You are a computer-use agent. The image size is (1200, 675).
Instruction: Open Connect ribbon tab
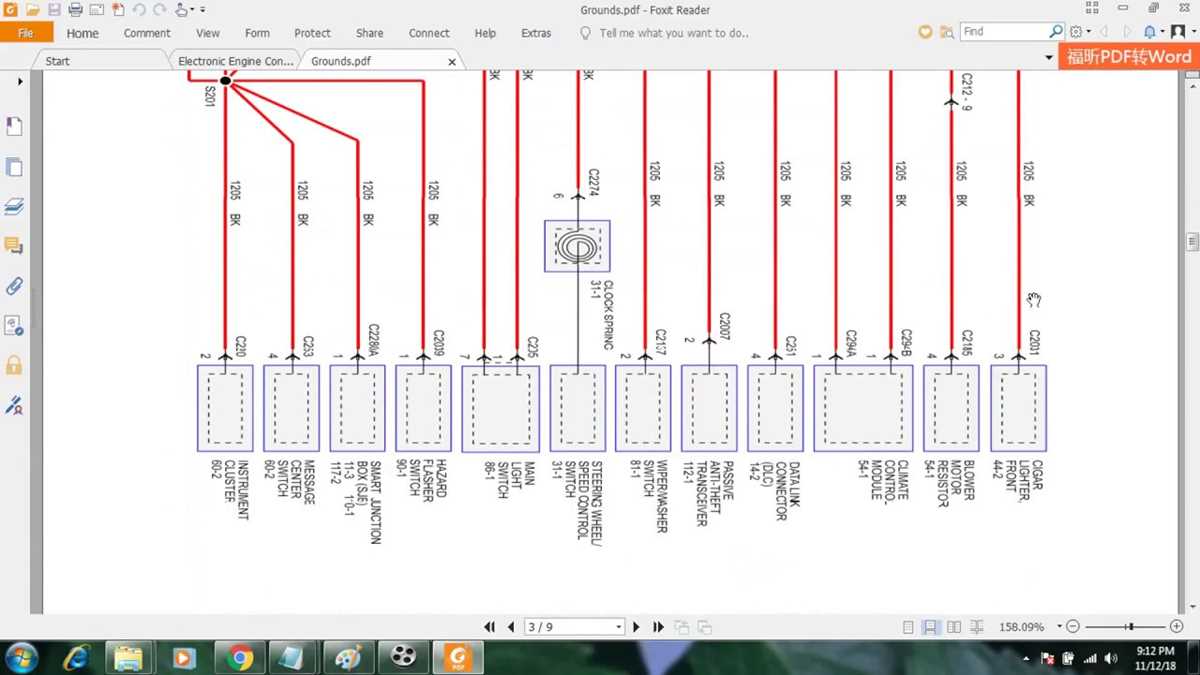[429, 33]
